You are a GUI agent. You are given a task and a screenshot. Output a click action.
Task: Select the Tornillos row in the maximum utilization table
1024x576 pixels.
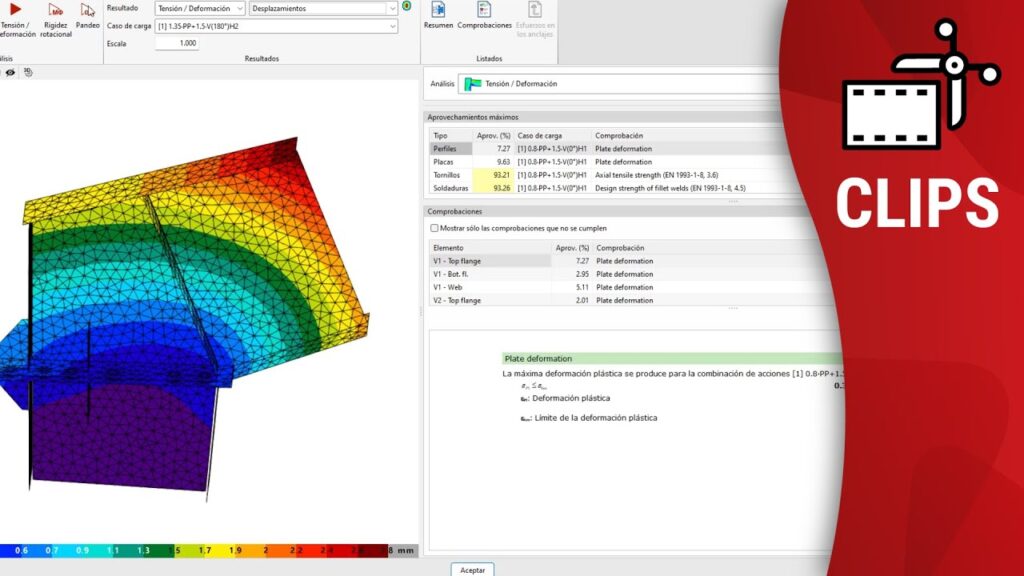(447, 175)
